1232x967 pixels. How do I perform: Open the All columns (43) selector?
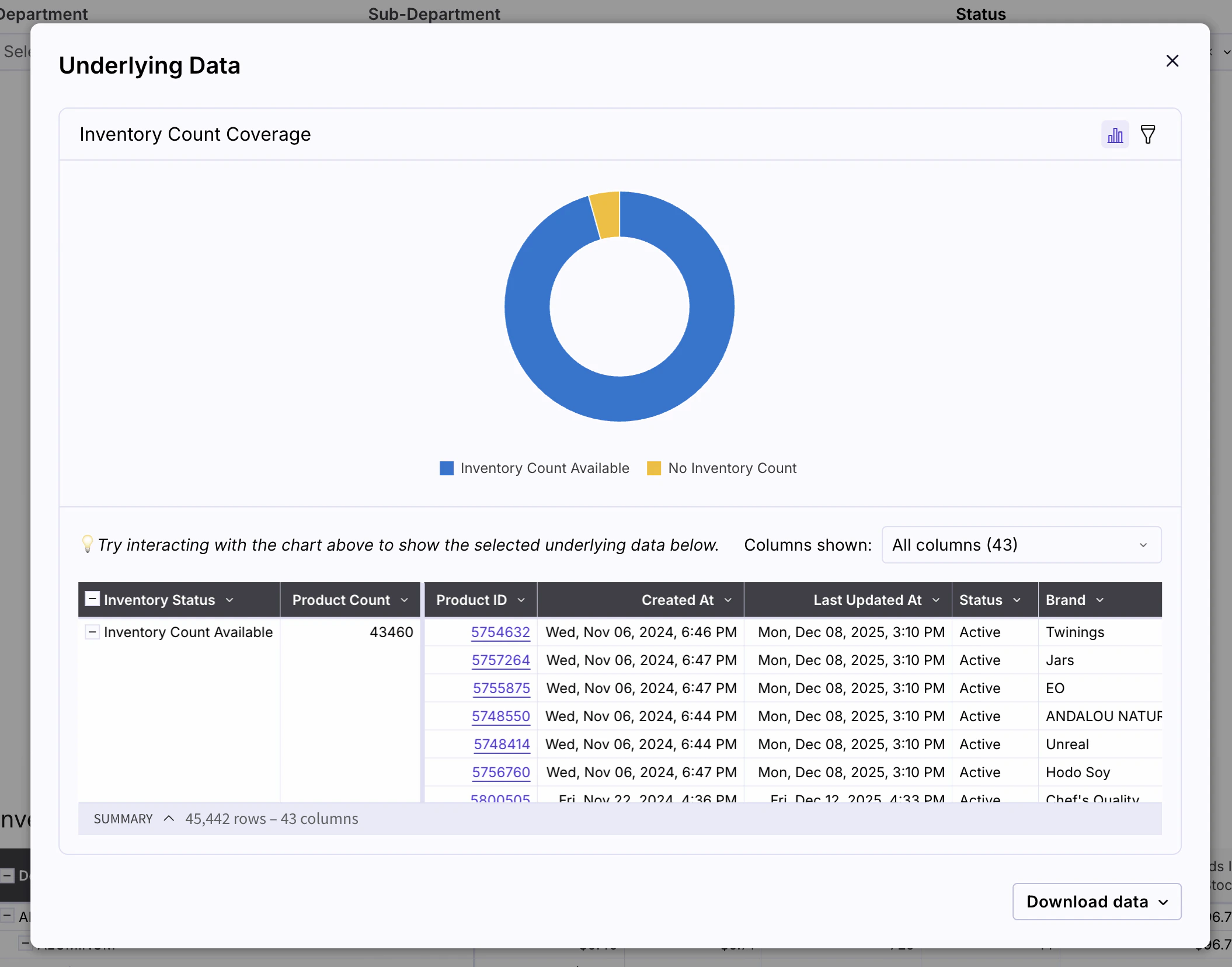pos(1021,545)
